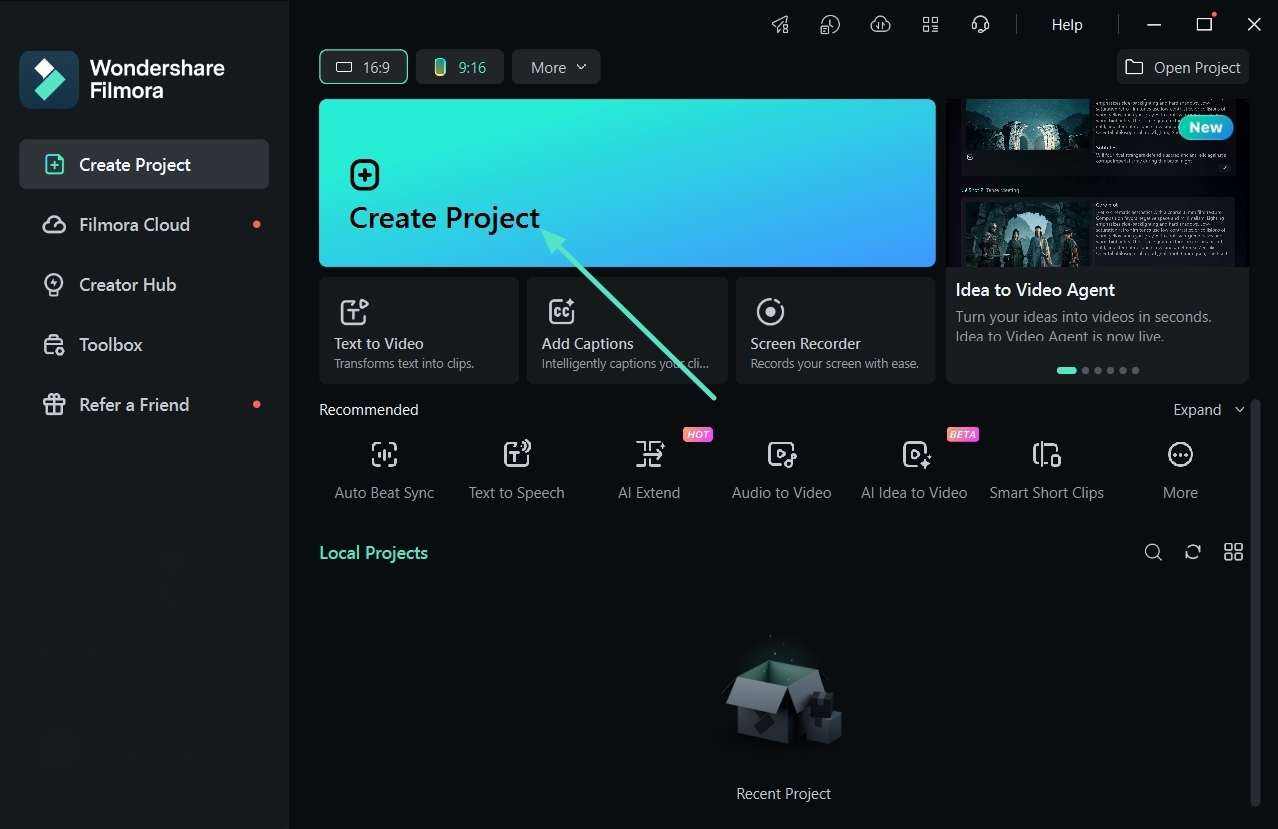Open the Text to Video card

pyautogui.click(x=419, y=330)
